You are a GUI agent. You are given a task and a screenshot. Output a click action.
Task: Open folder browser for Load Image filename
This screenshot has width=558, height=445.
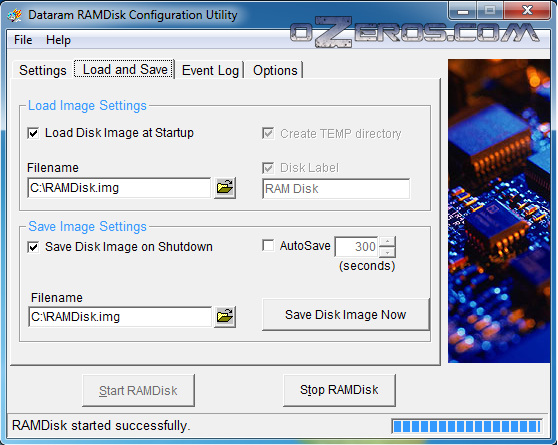tap(225, 188)
